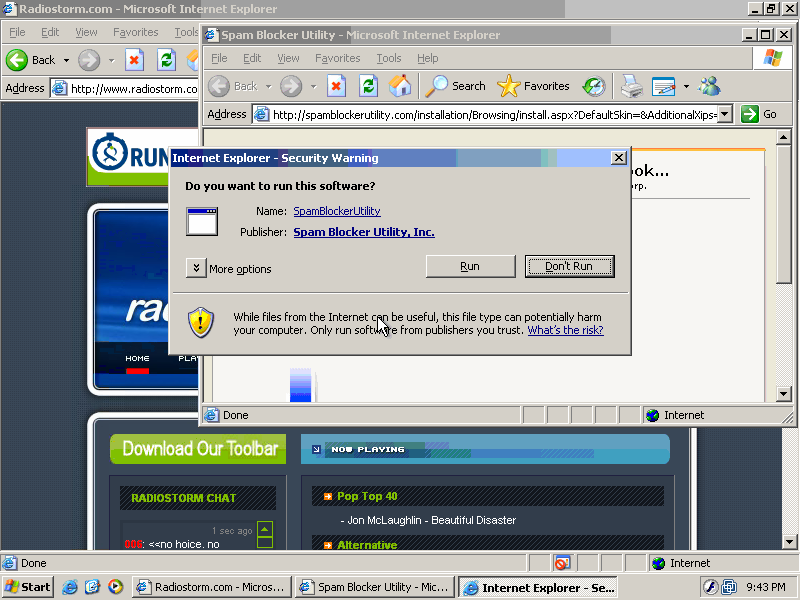The image size is (800, 600).
Task: Click the Spam Blocker Utility address URL field
Action: click(x=494, y=115)
